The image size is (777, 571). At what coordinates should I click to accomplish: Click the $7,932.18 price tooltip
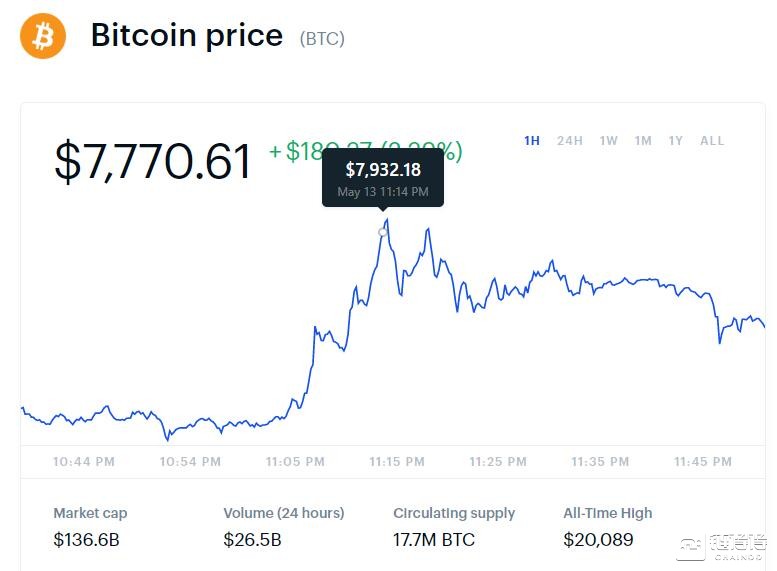click(x=383, y=178)
